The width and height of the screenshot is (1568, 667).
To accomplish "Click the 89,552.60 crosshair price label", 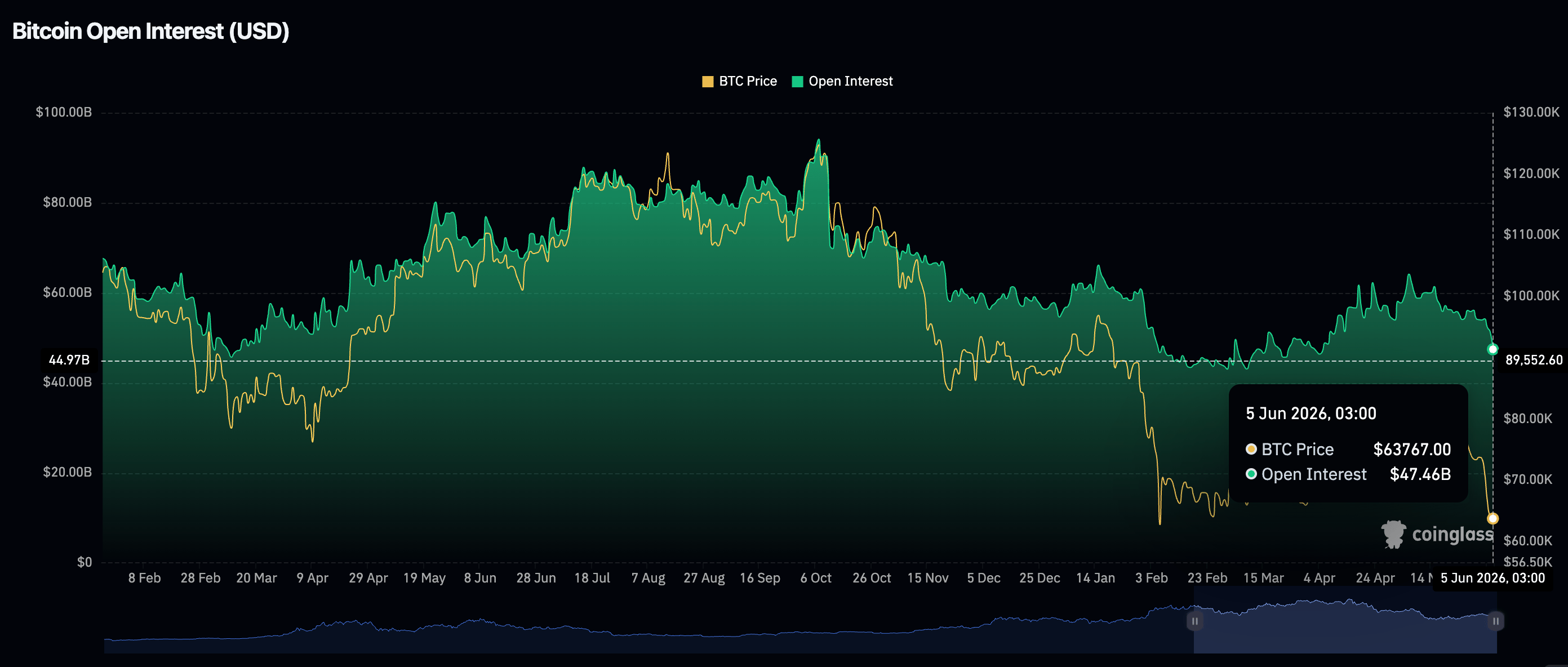I will coord(1534,361).
